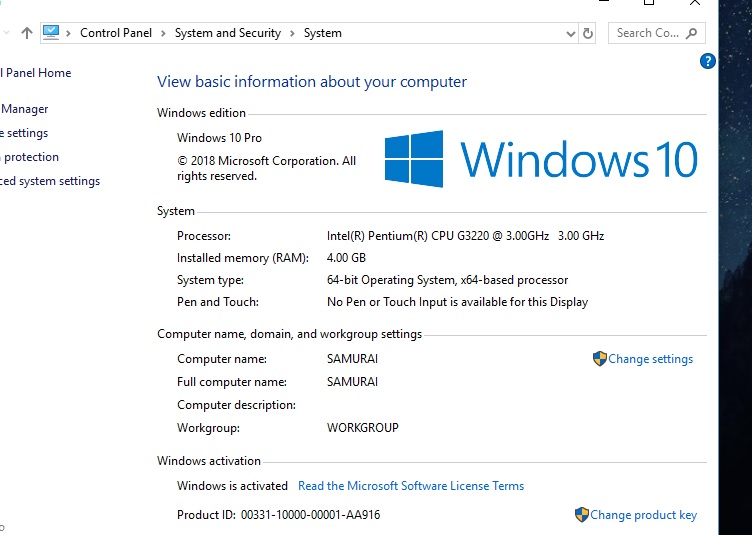Open Change settings link

click(x=650, y=359)
